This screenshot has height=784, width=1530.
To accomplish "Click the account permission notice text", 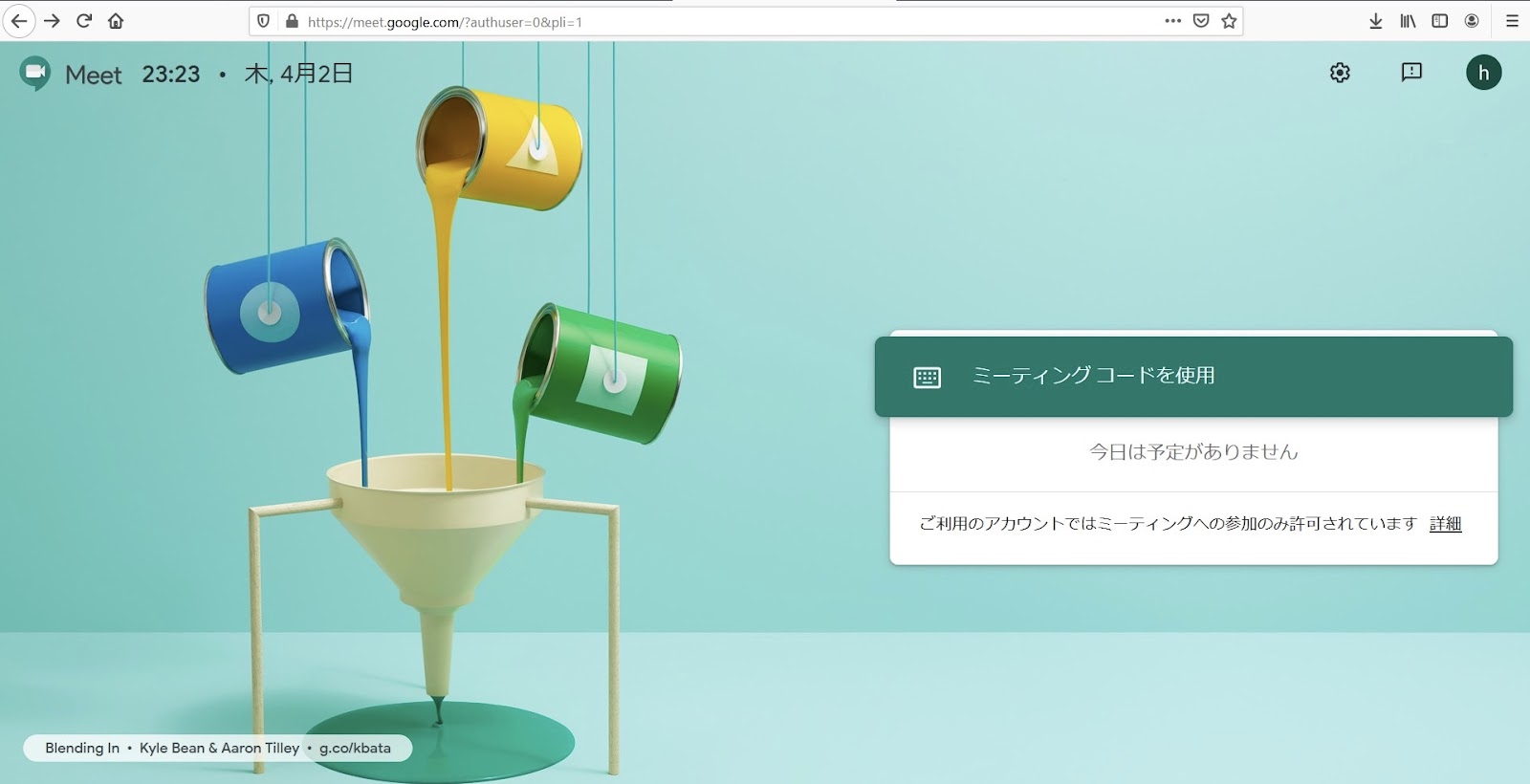I will click(x=1167, y=524).
